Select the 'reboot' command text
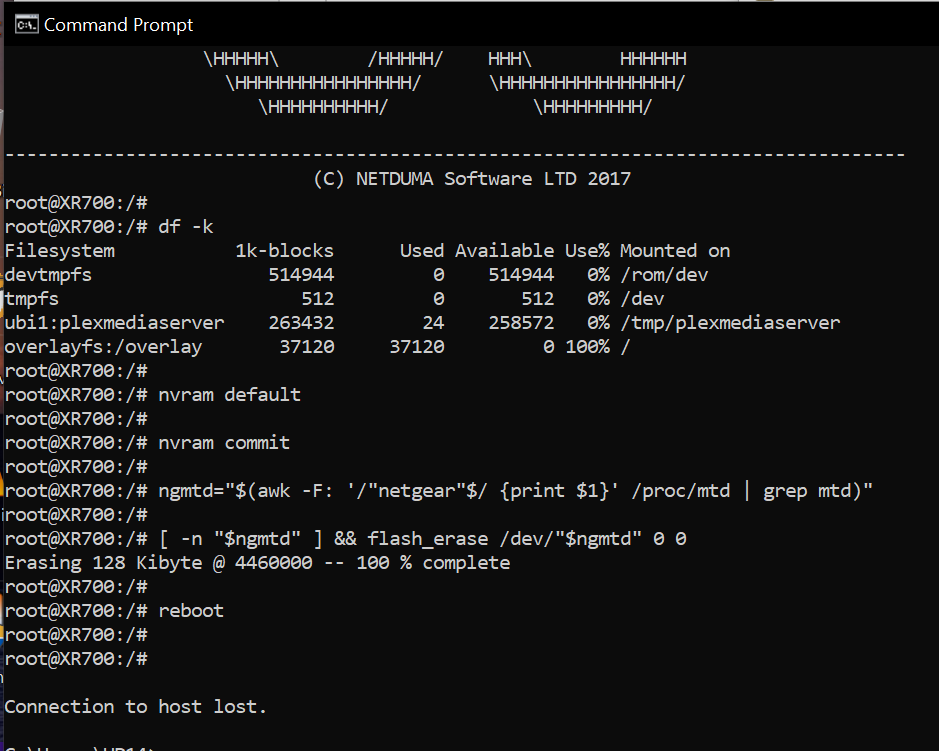The height and width of the screenshot is (751, 939). pyautogui.click(x=189, y=610)
